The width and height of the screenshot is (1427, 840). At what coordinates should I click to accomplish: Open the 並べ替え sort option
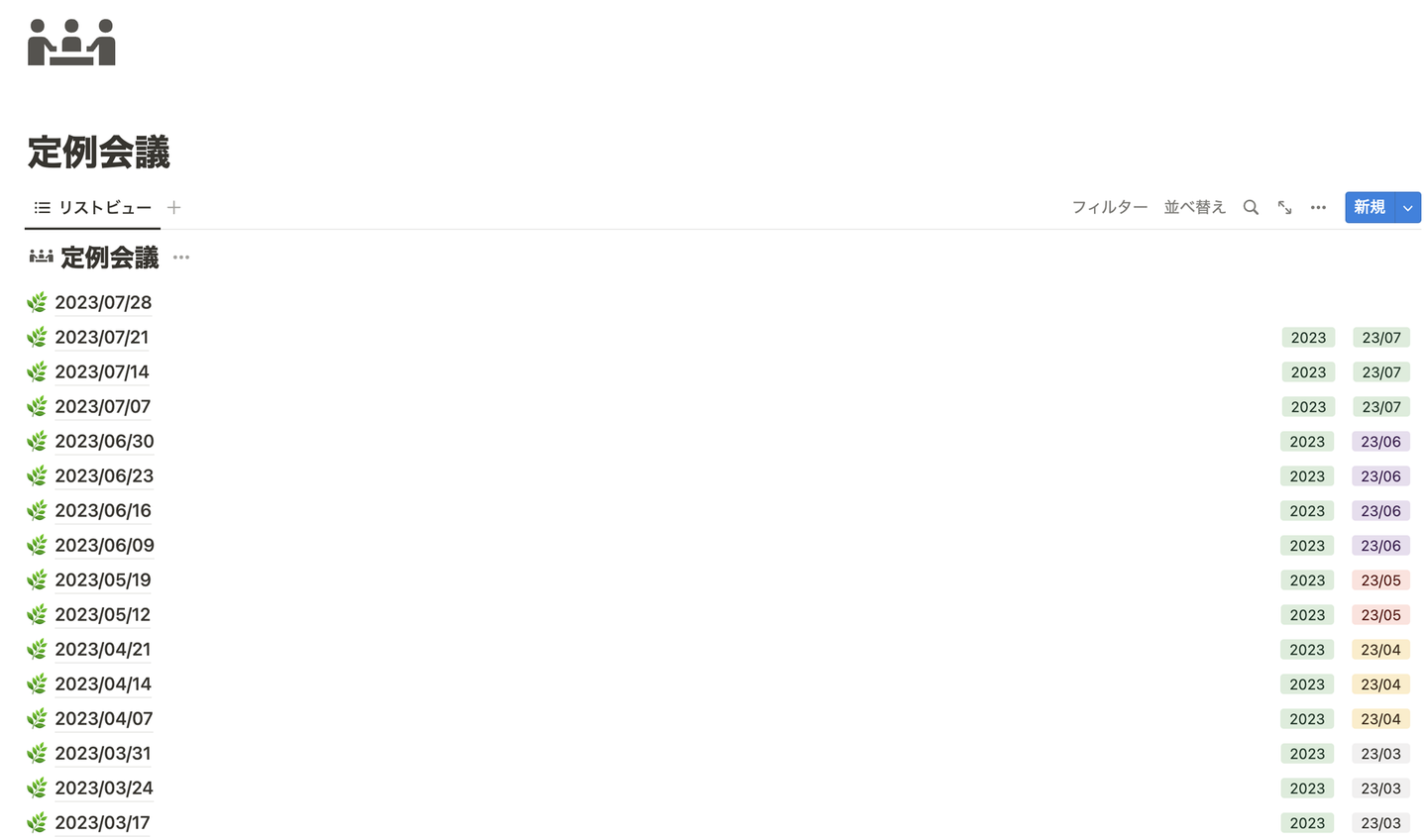1195,207
